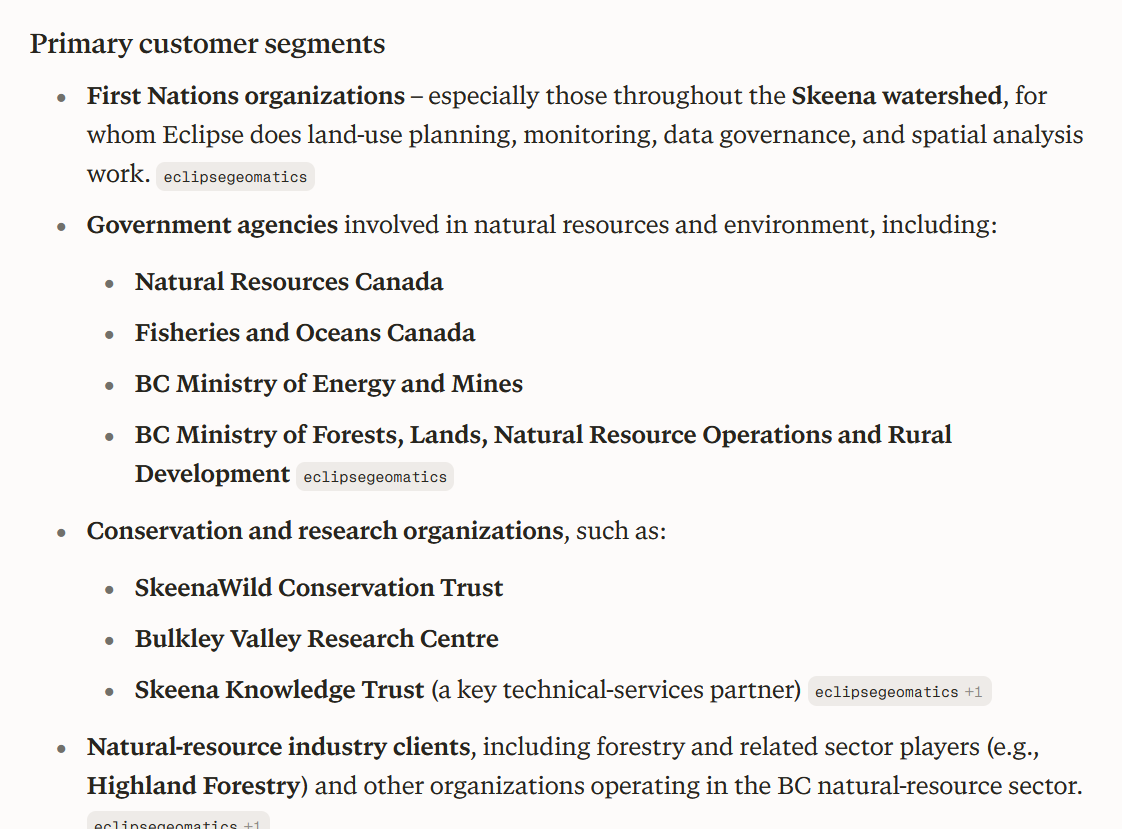Select the 'SkeenaWild Conservation Trust' item
Screen dimensions: 1122x829
(319, 588)
